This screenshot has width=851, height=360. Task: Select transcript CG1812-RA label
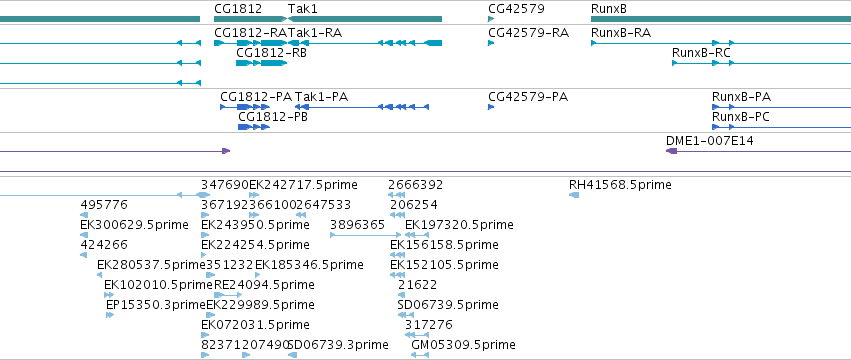tap(251, 33)
